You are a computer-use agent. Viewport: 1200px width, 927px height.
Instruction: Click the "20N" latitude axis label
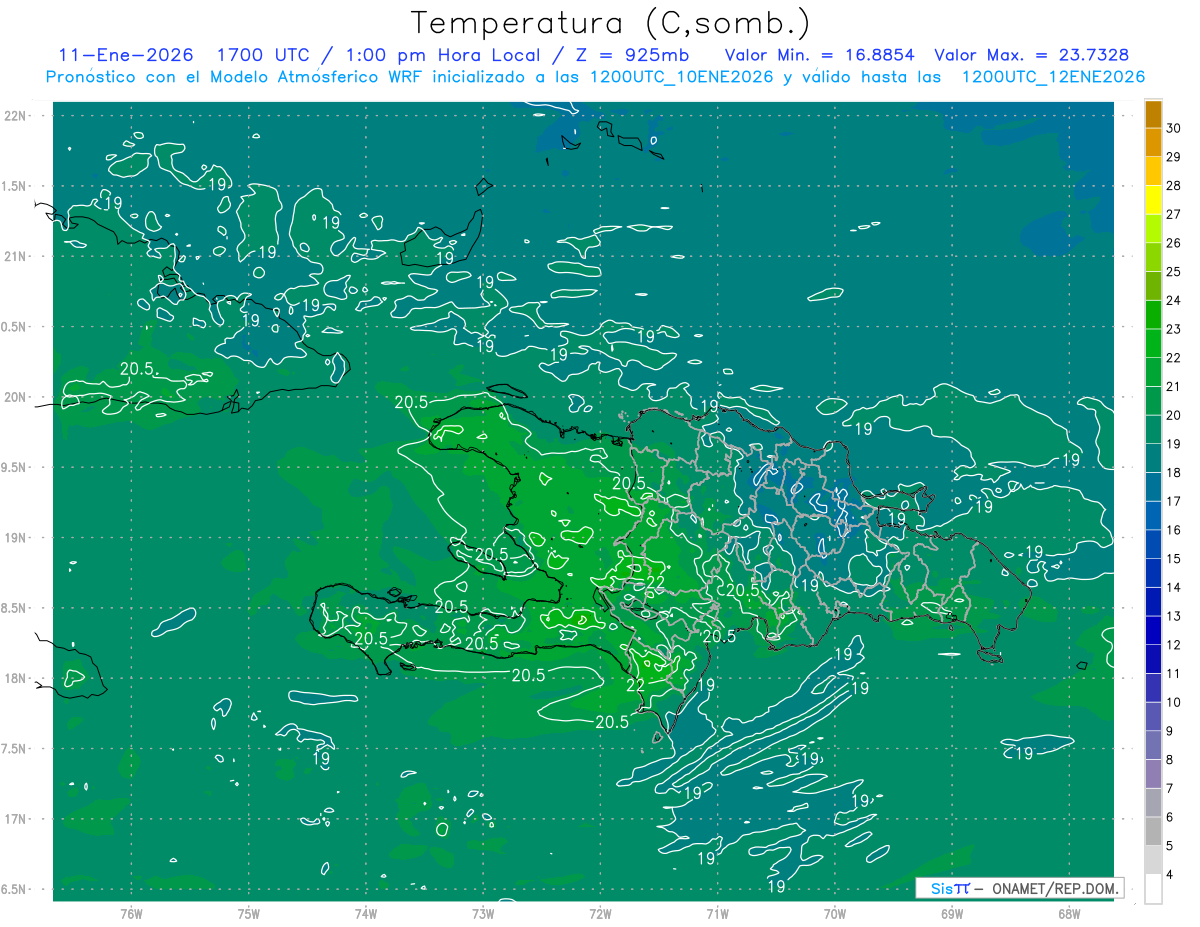click(x=17, y=397)
